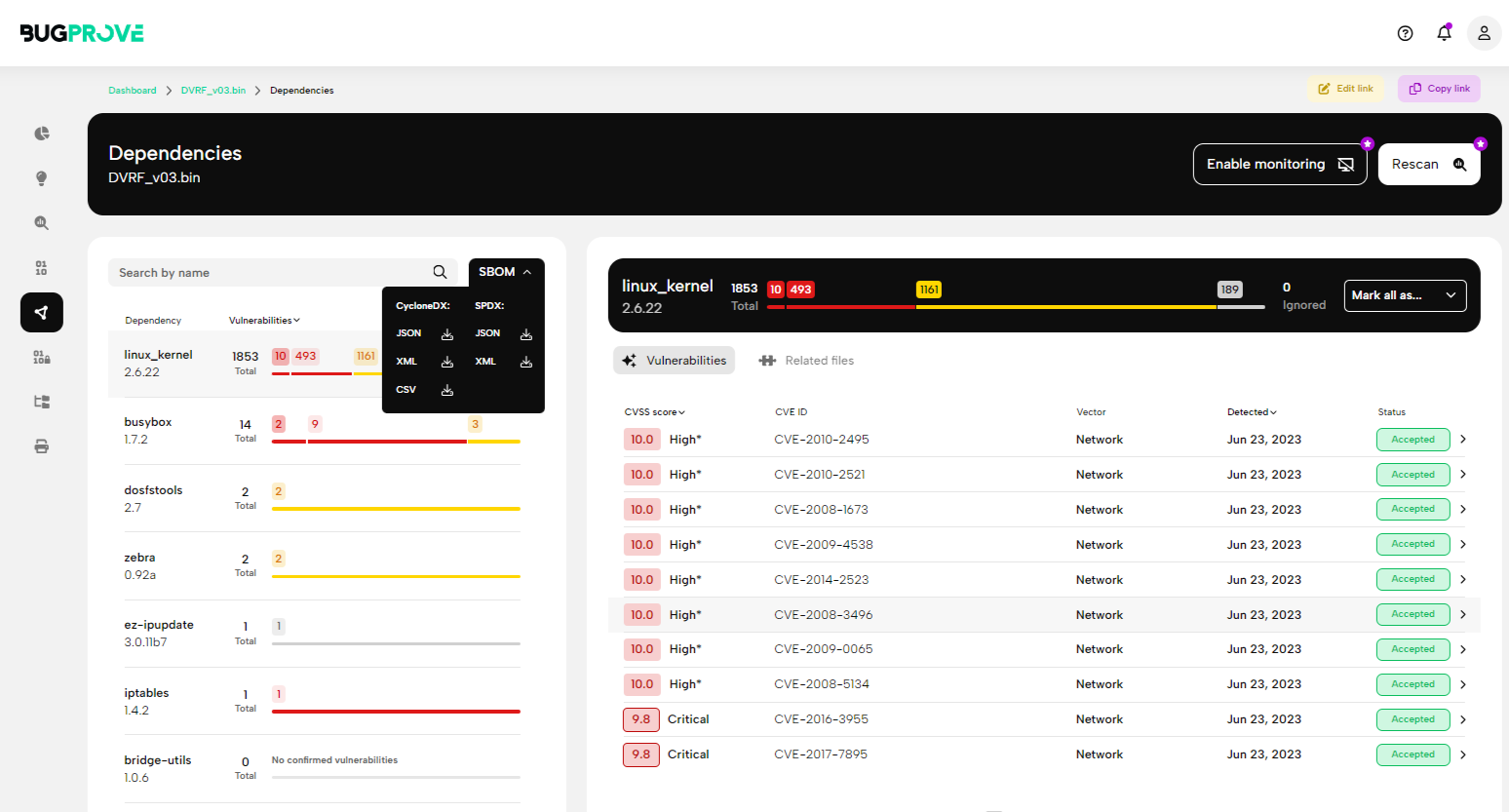Open the help question mark icon

[x=1405, y=32]
